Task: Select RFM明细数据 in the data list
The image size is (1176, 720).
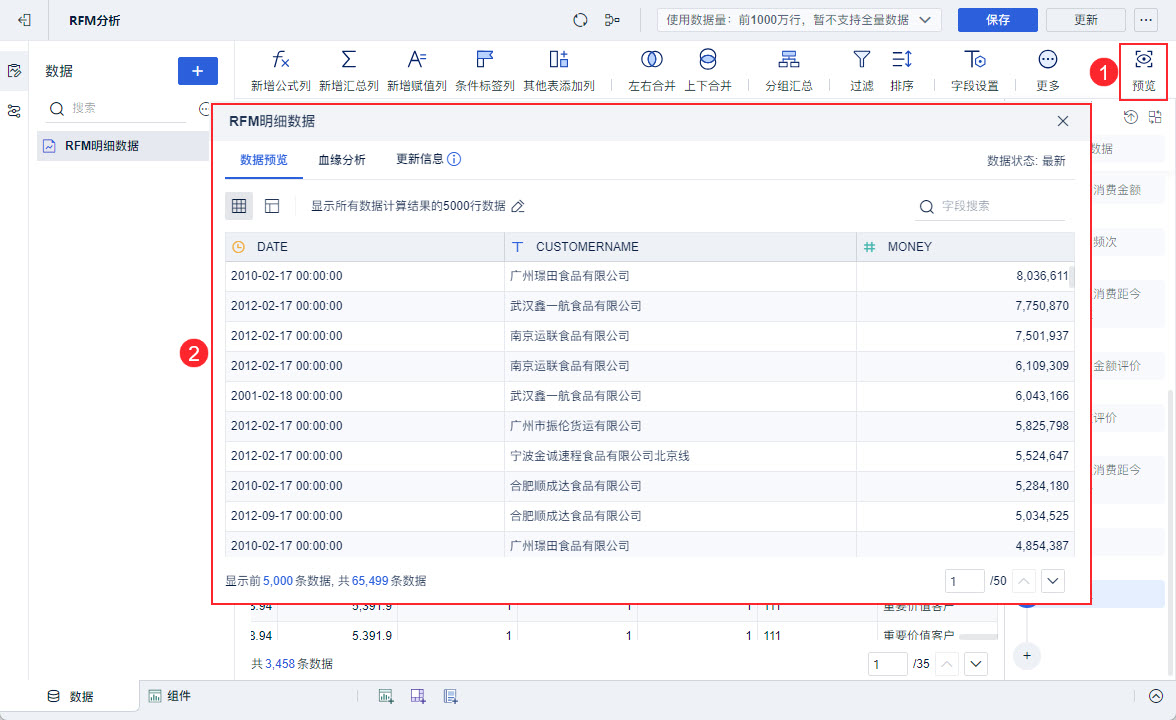Action: click(x=102, y=146)
